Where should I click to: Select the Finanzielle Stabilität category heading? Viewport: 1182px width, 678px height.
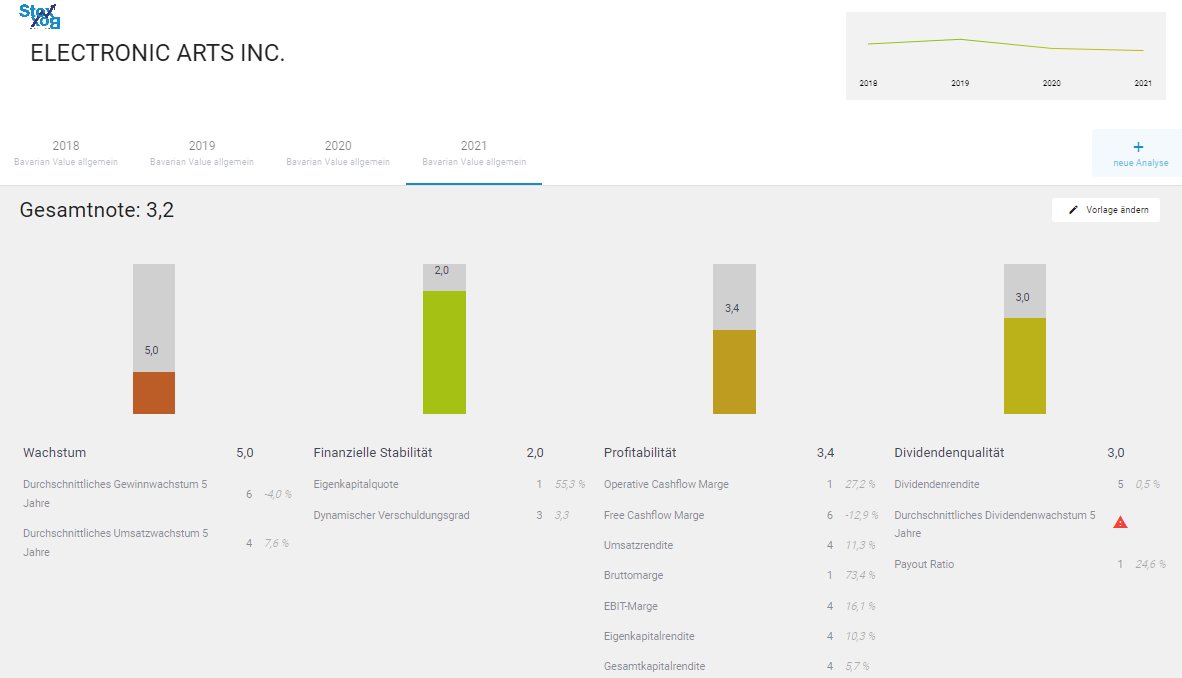(373, 453)
